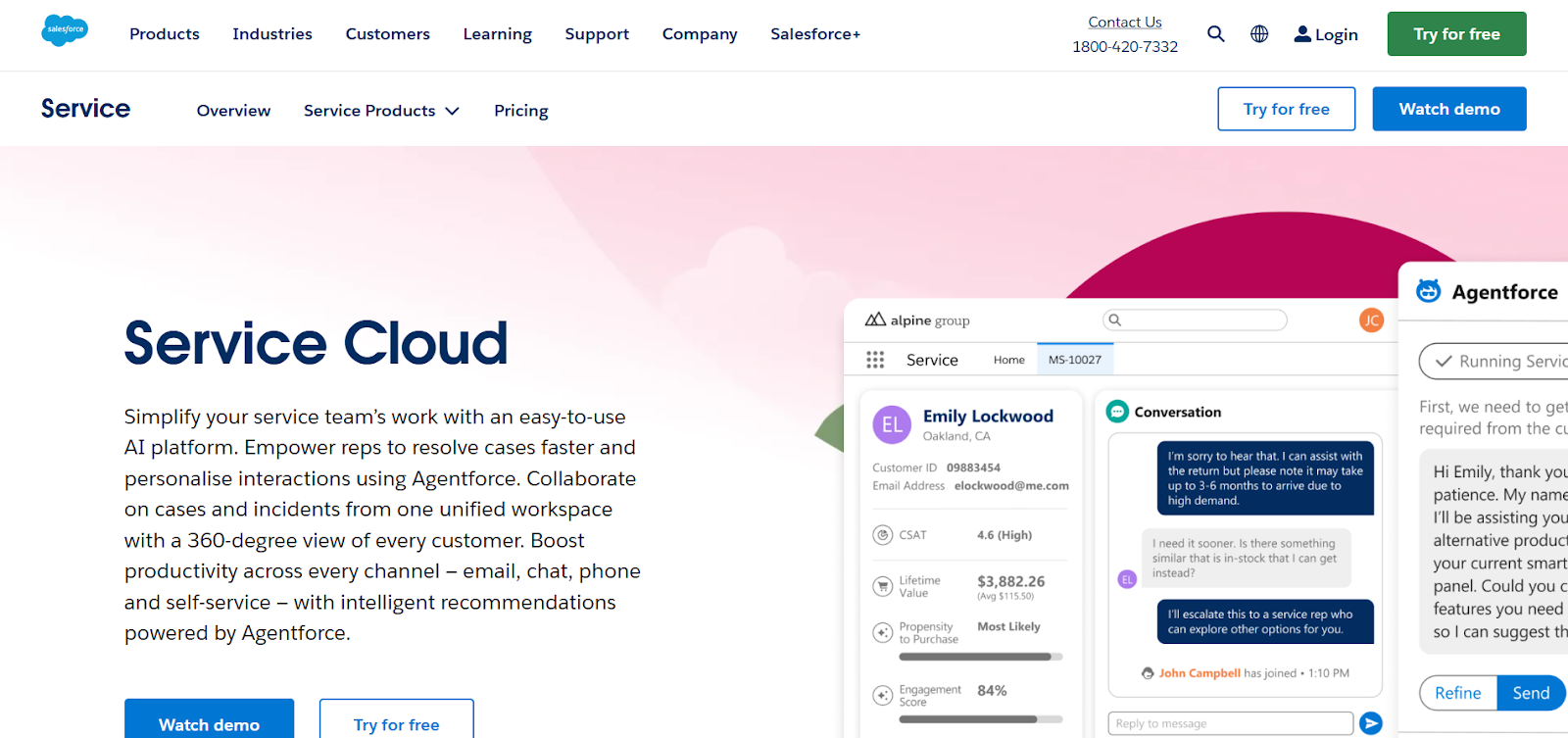
Task: Click the Running Service status pill
Action: [x=1494, y=361]
